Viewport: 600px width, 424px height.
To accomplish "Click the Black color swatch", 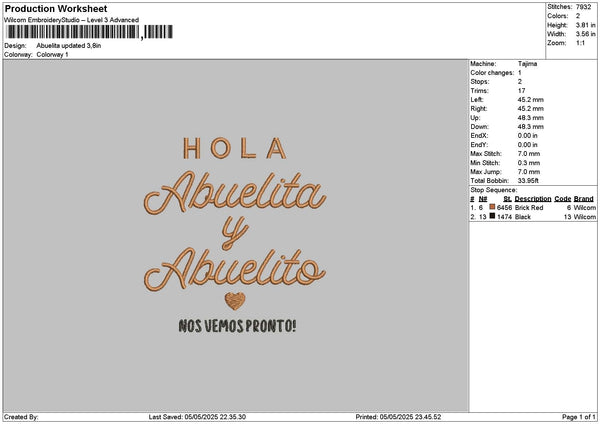I will pyautogui.click(x=492, y=216).
